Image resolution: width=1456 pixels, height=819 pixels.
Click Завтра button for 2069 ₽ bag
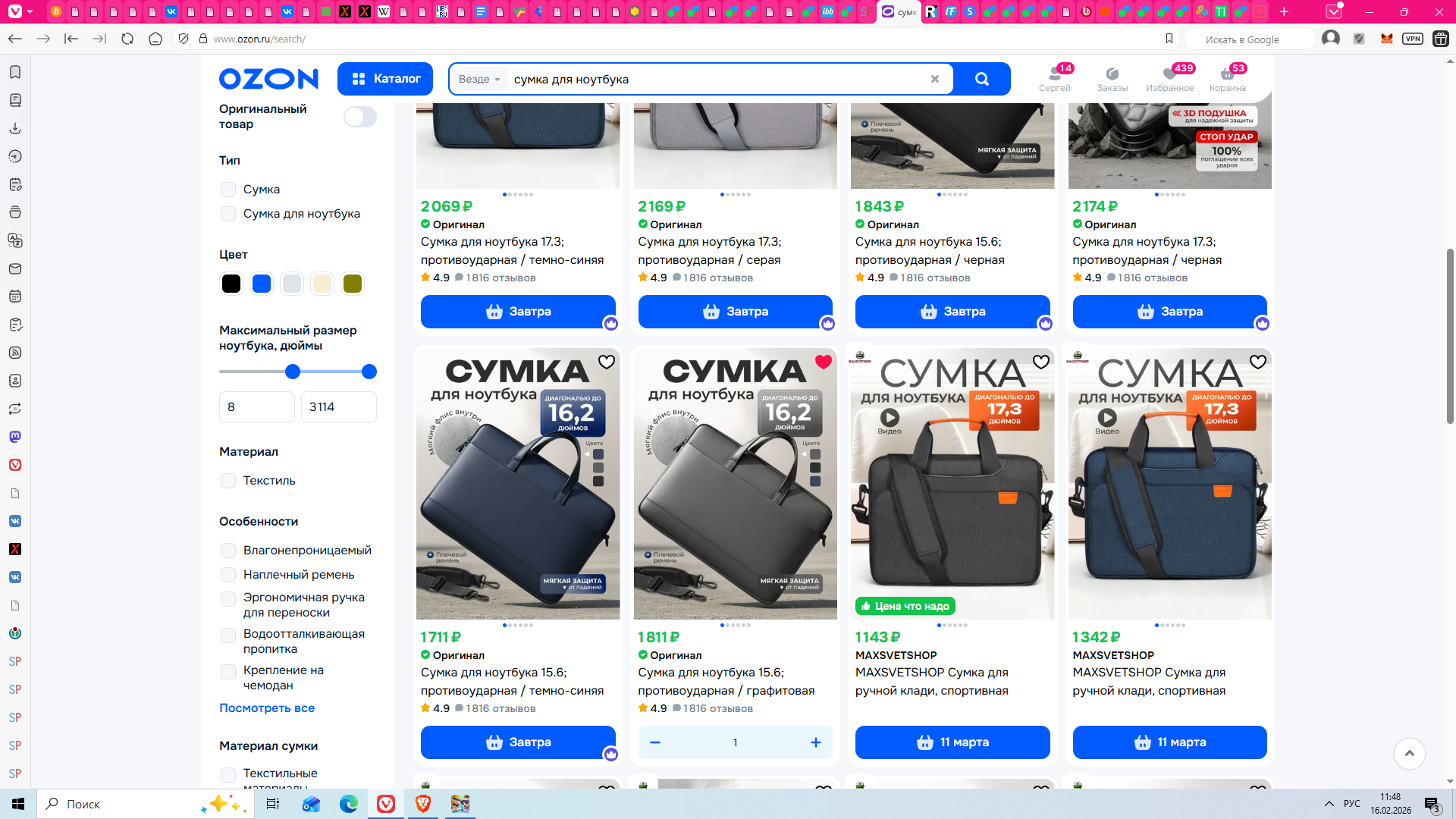(x=518, y=312)
